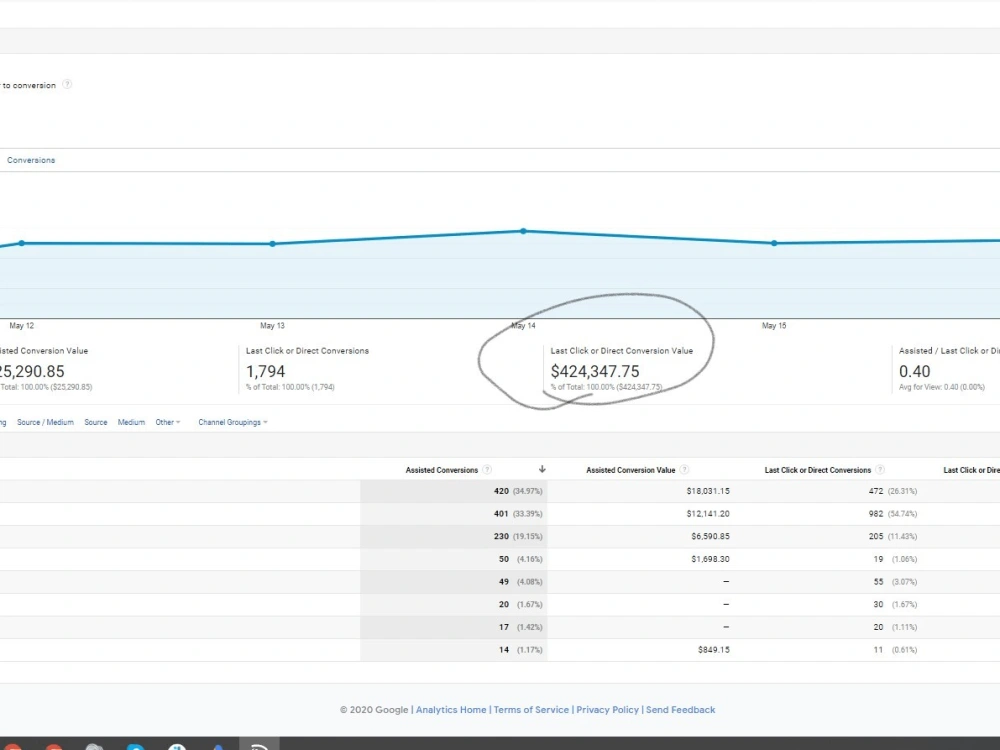Click the $424,347.75 conversion value total
This screenshot has width=1000, height=750.
pos(594,371)
